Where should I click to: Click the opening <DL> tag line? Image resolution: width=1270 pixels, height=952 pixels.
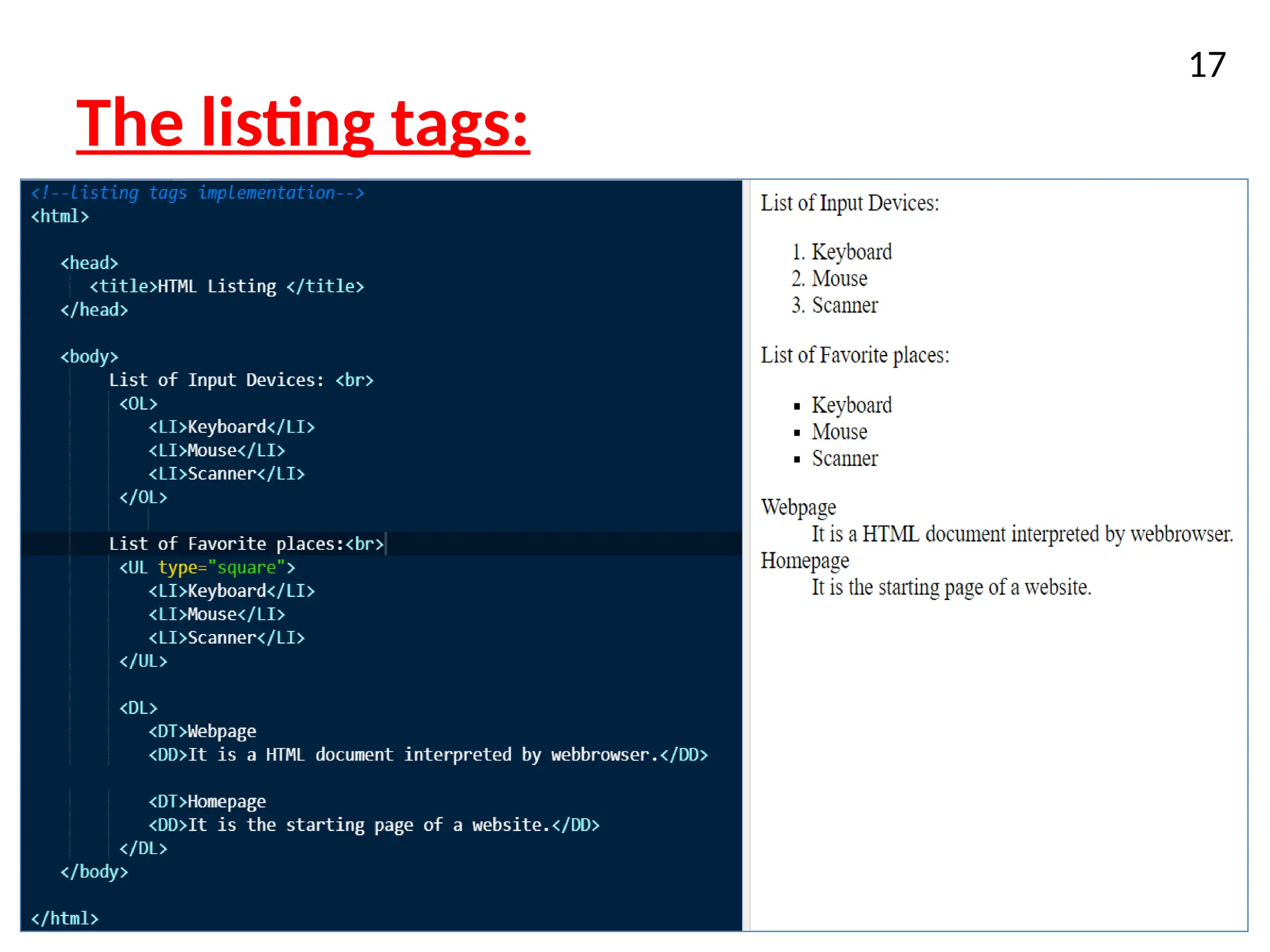(x=138, y=708)
